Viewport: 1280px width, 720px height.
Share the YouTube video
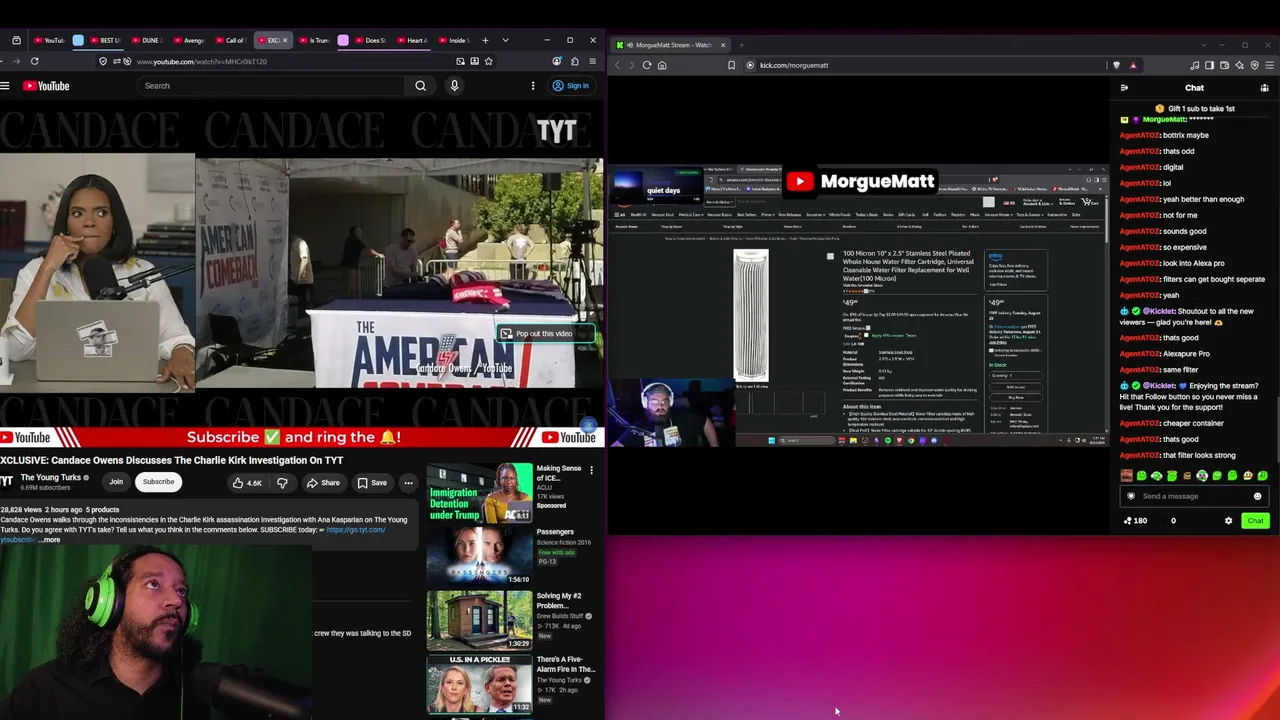pyautogui.click(x=323, y=483)
